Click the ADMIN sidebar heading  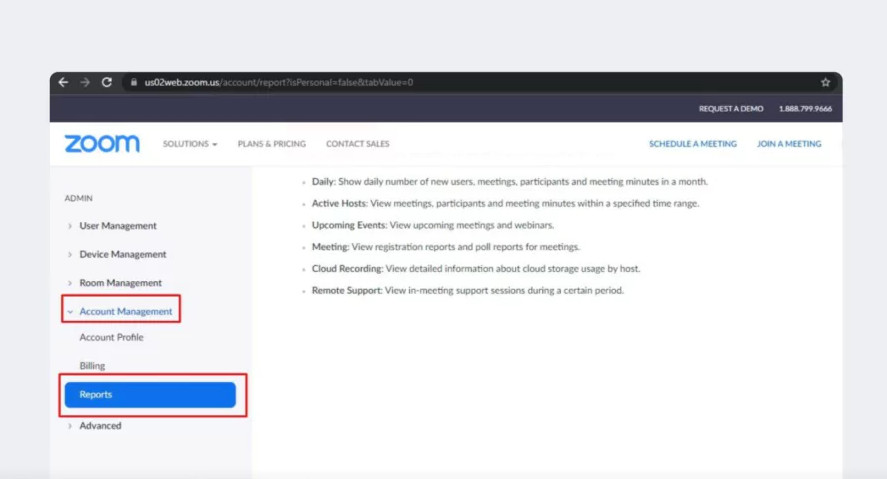(78, 198)
